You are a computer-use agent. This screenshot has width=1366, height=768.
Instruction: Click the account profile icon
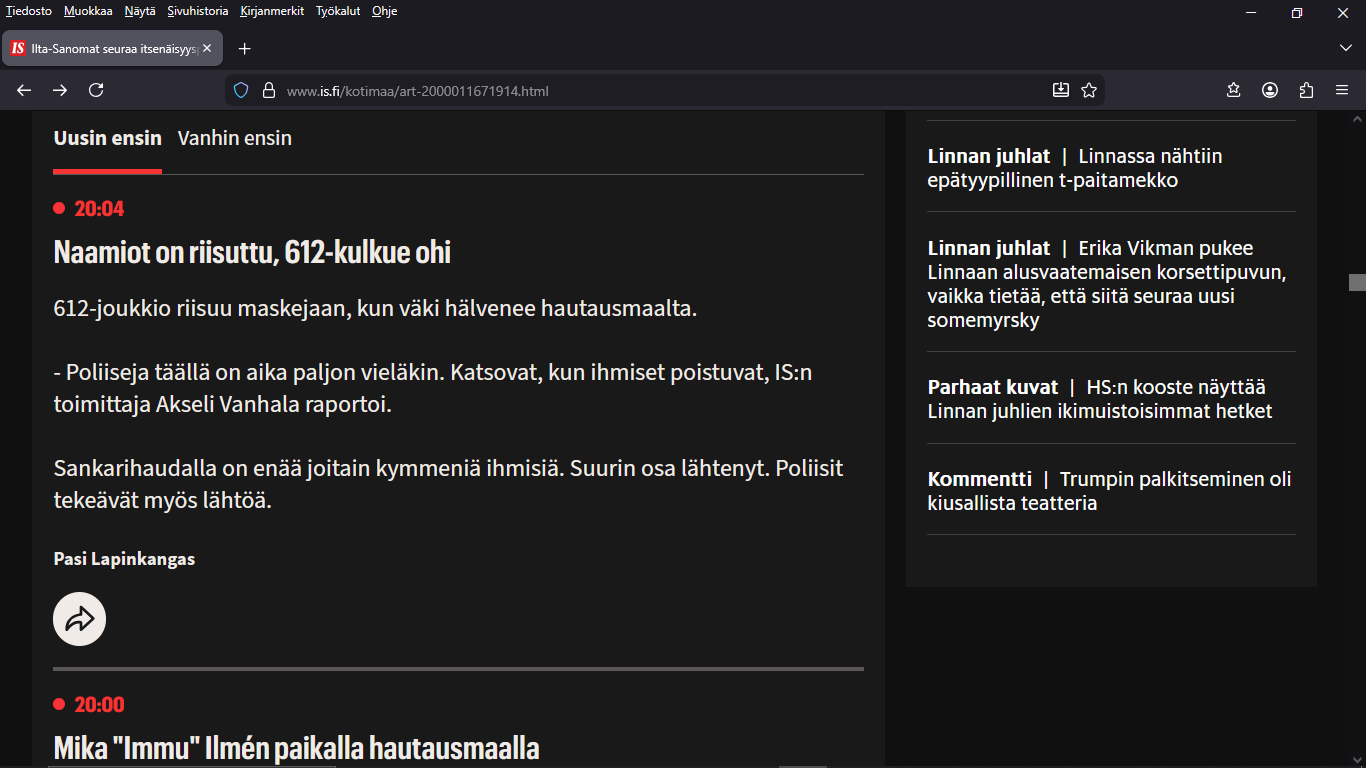1270,90
